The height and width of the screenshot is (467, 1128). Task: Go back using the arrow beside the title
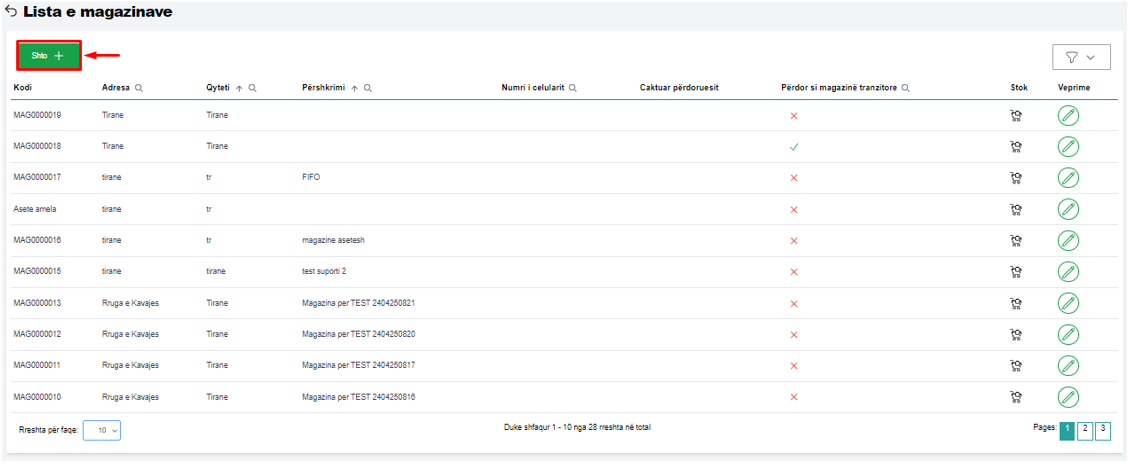coord(11,12)
